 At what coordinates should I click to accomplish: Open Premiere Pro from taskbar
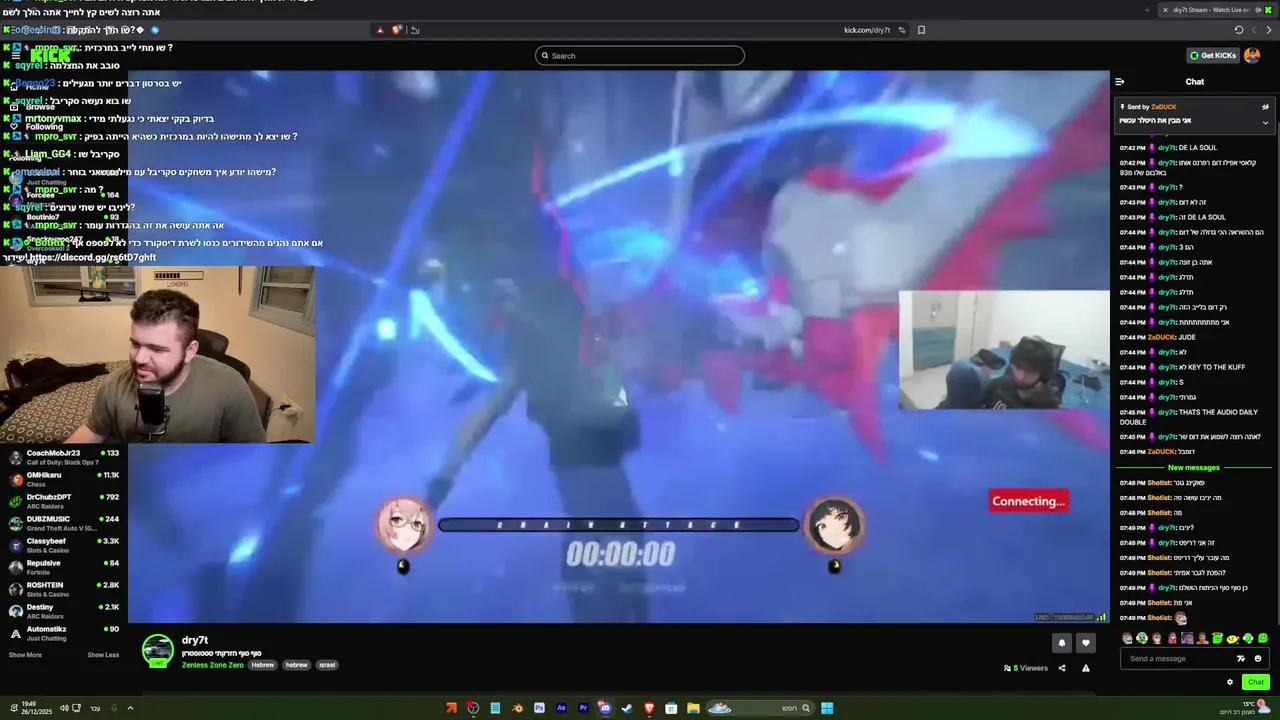(583, 708)
